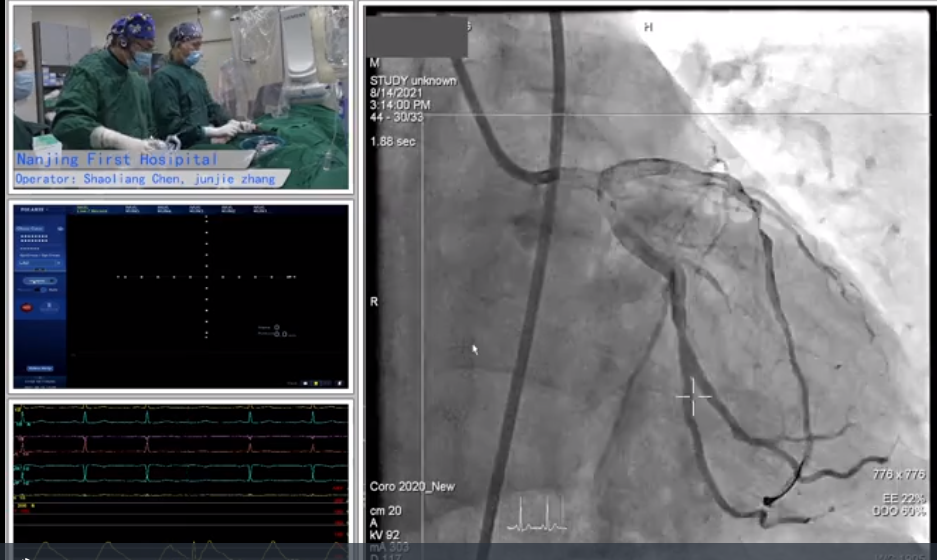This screenshot has width=937, height=560.
Task: Click the 'Coro 2020_New' protocol label
Action: click(x=412, y=486)
